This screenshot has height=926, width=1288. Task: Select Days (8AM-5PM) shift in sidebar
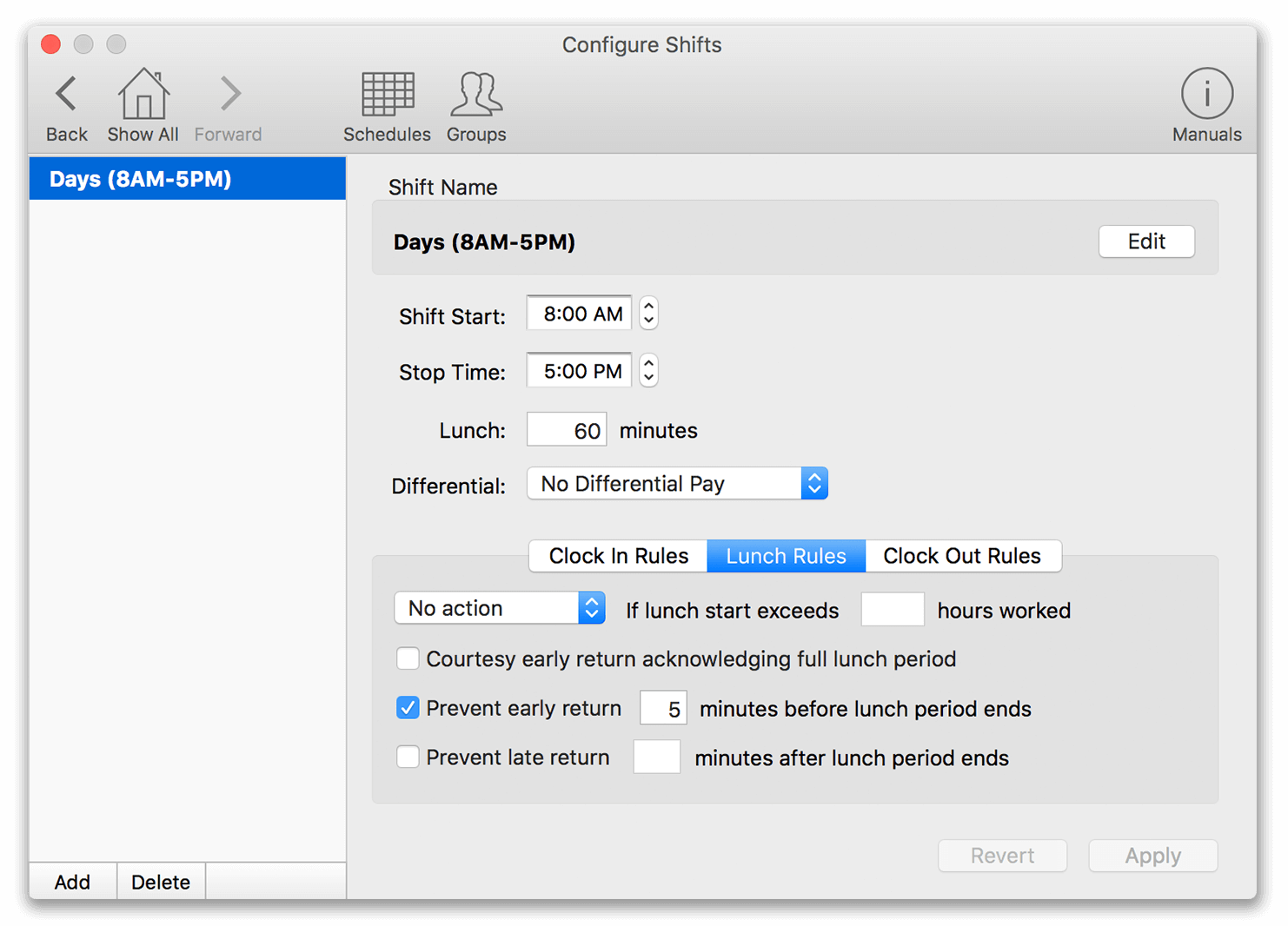pos(187,179)
